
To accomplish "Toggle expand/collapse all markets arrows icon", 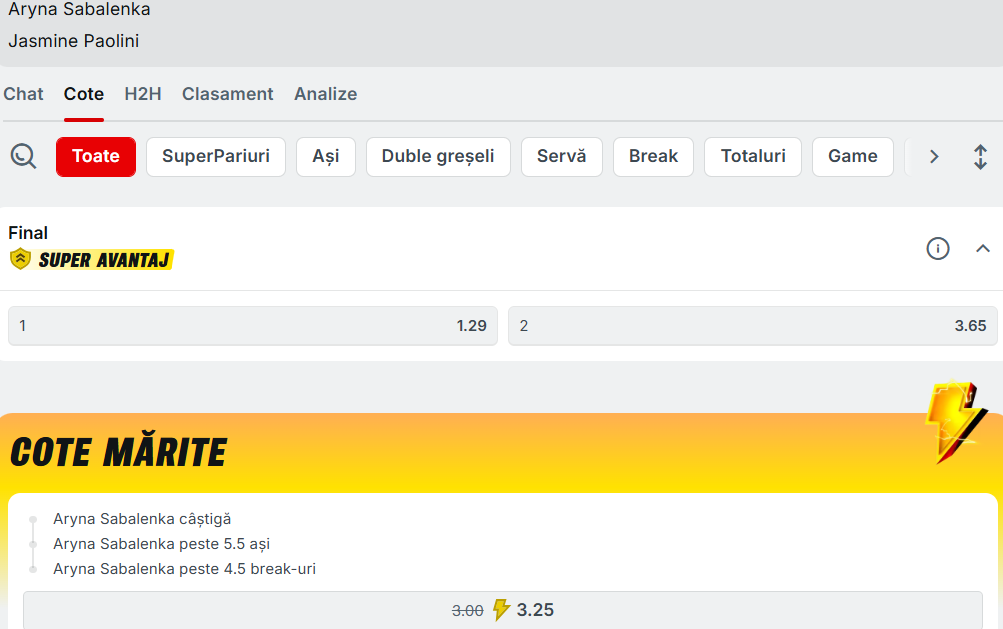I will point(980,156).
